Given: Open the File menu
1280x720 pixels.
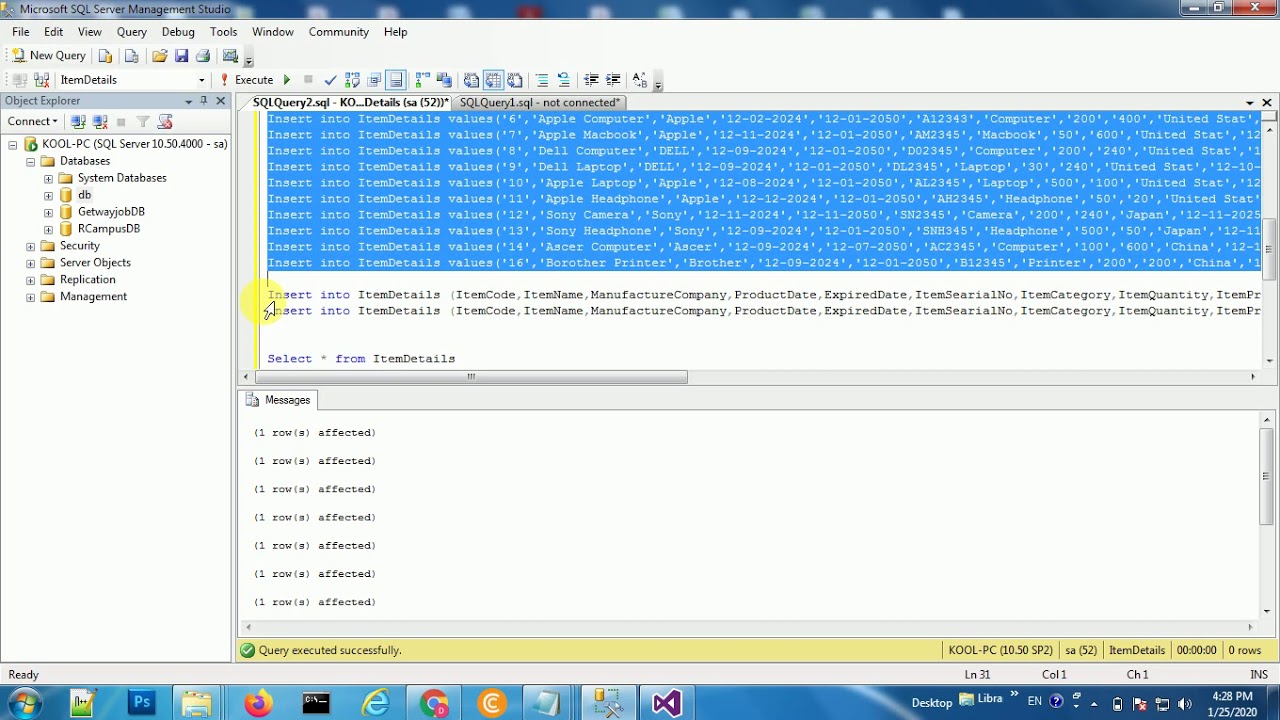Looking at the screenshot, I should coord(20,32).
